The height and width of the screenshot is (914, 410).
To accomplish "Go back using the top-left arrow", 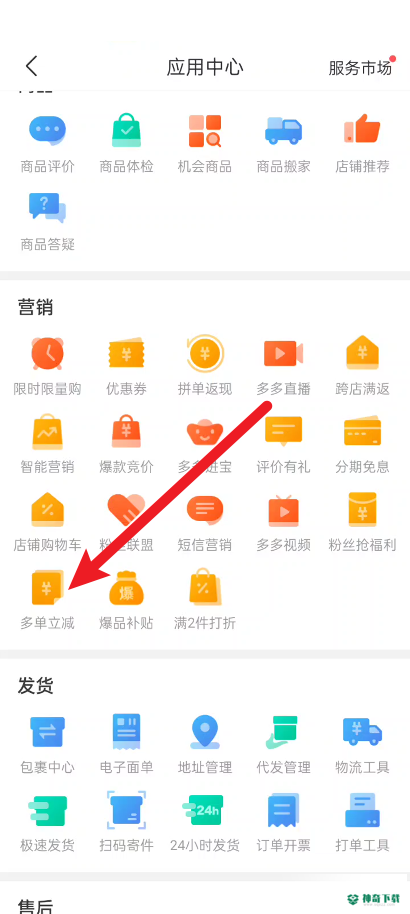I will click(32, 66).
